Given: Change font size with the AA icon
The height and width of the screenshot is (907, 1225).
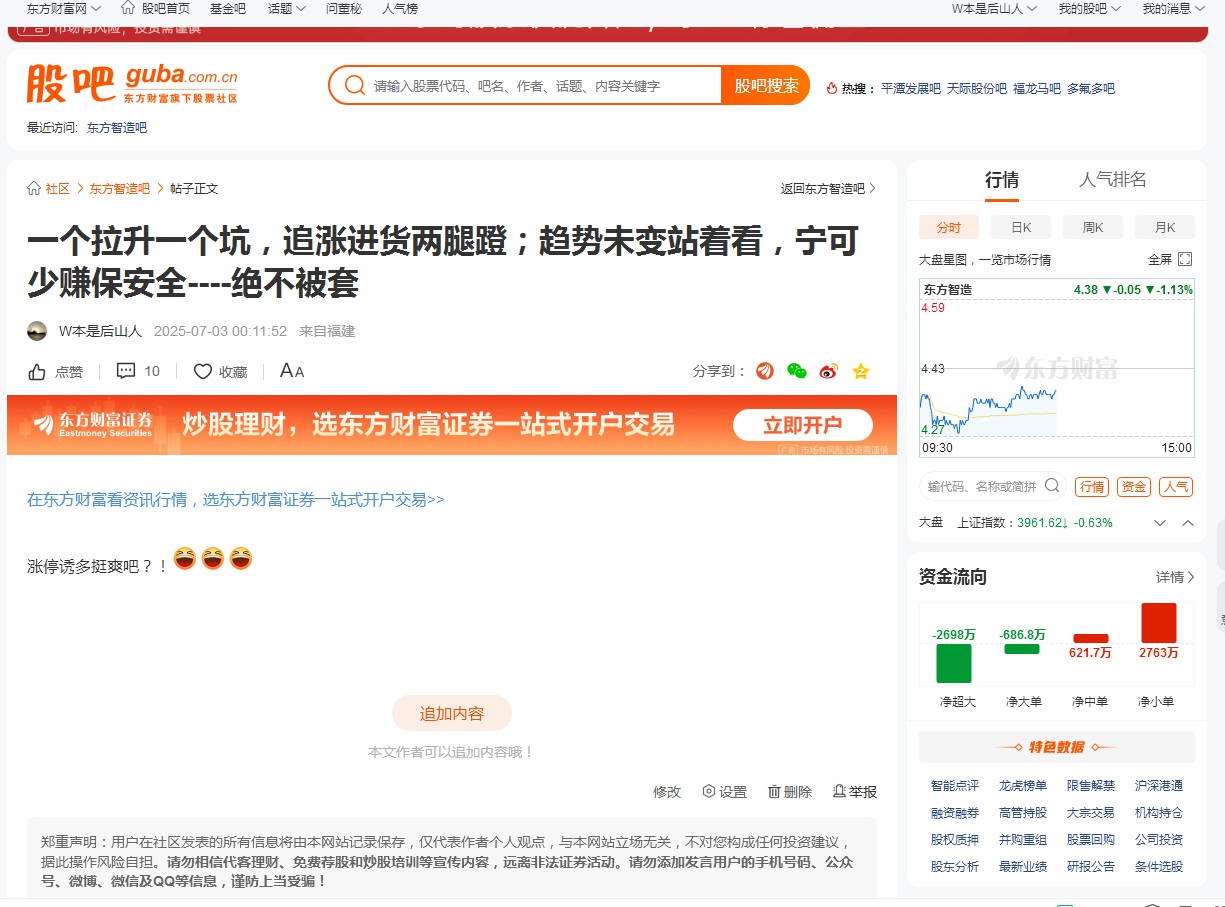Looking at the screenshot, I should point(292,371).
